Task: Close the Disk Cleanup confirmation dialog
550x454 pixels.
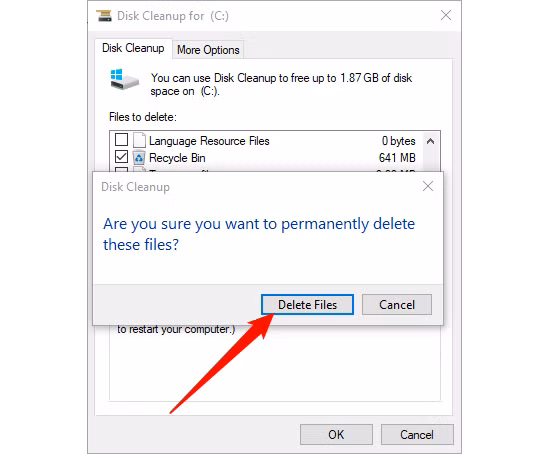Action: [428, 186]
